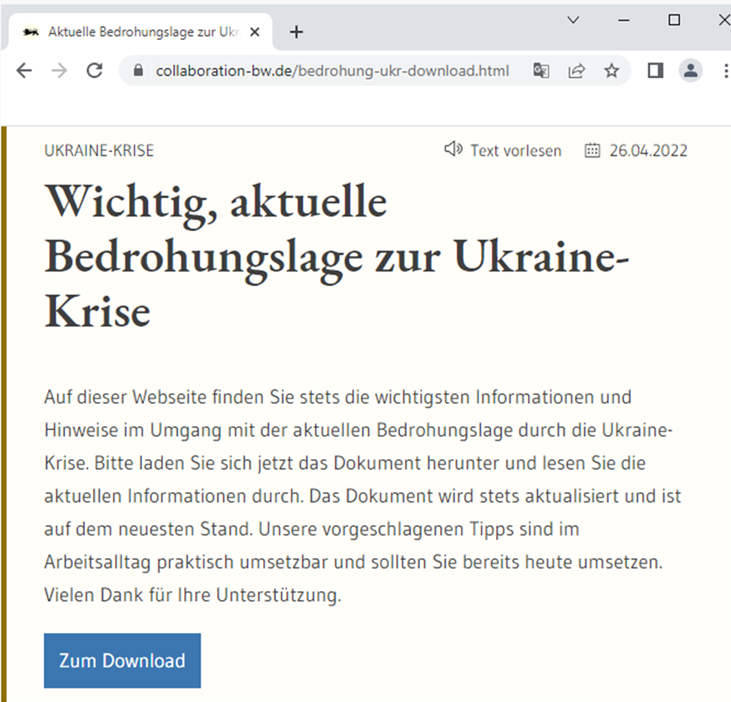Close the Aktuelle Bedrohungslage tab

pos(255,32)
